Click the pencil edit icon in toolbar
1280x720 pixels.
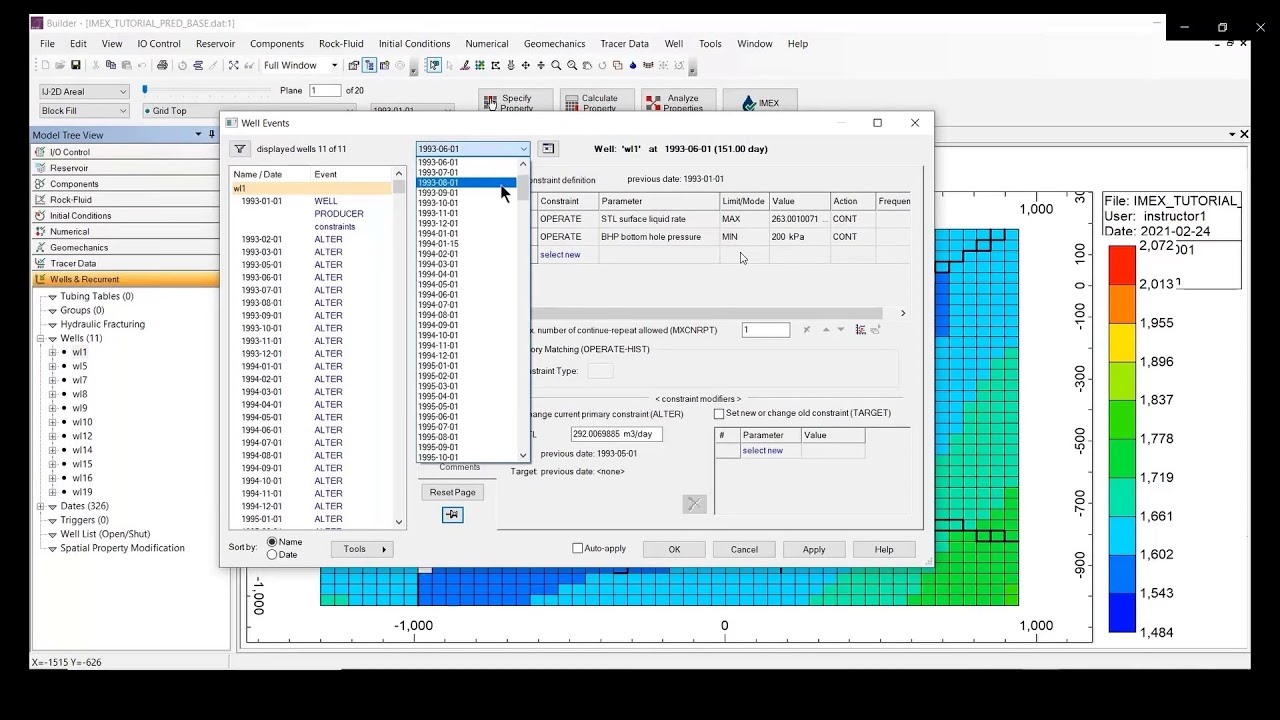[465, 66]
